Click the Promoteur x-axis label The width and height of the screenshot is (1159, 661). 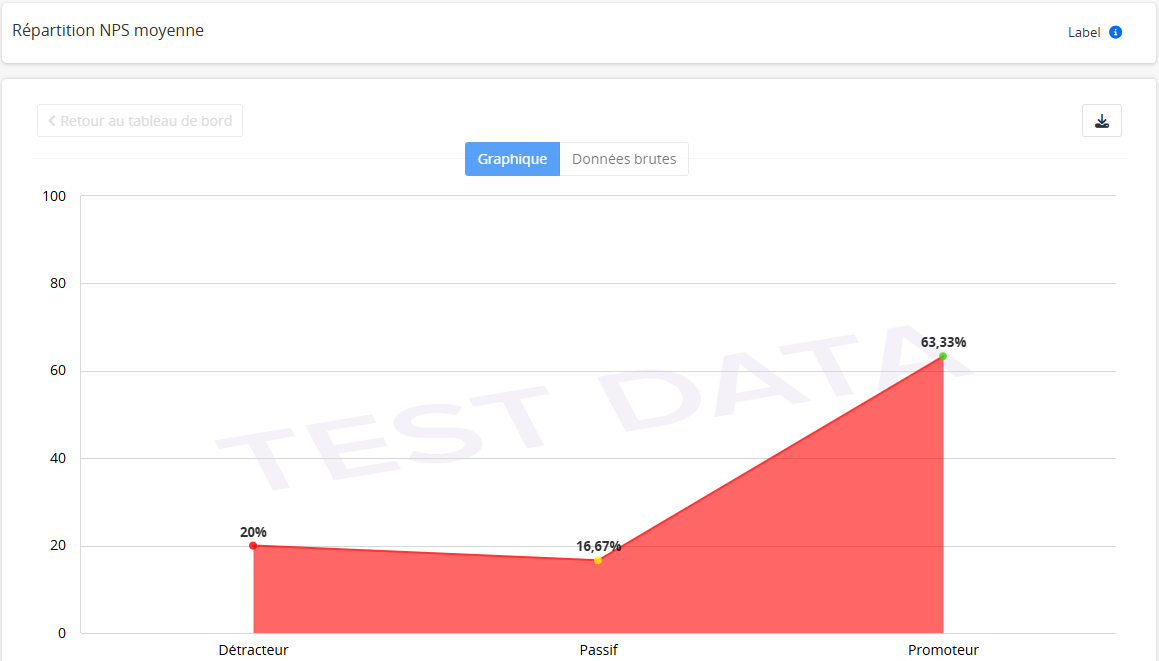tap(943, 650)
